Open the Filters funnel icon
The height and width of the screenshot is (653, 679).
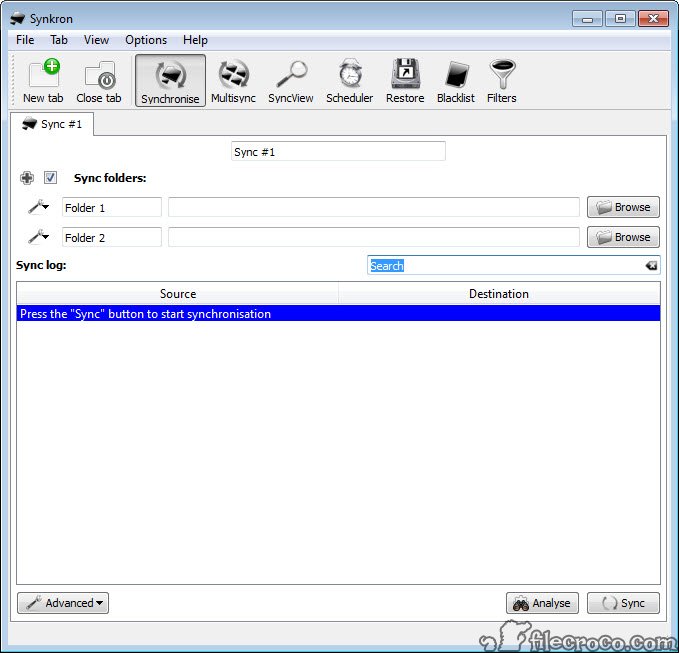[x=501, y=81]
